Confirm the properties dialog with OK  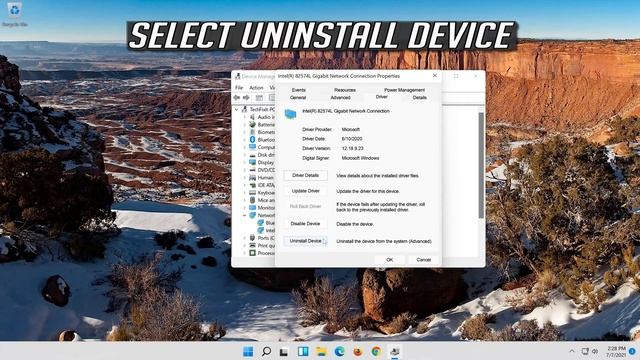[389, 260]
